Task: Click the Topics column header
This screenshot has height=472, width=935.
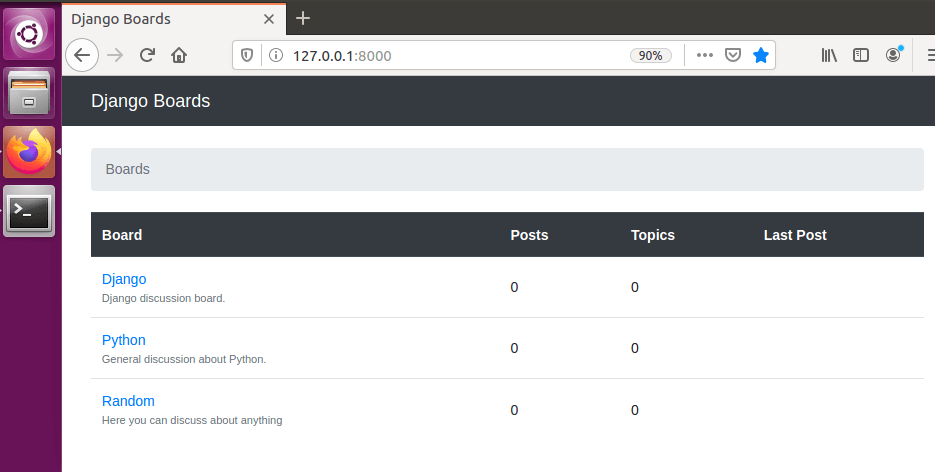Action: 653,235
